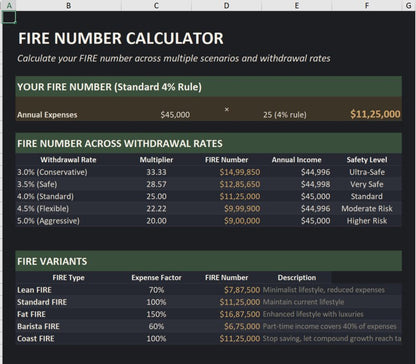Image resolution: width=416 pixels, height=364 pixels.
Task: Click the 4.0% (Standard) row label
Action: (x=45, y=196)
